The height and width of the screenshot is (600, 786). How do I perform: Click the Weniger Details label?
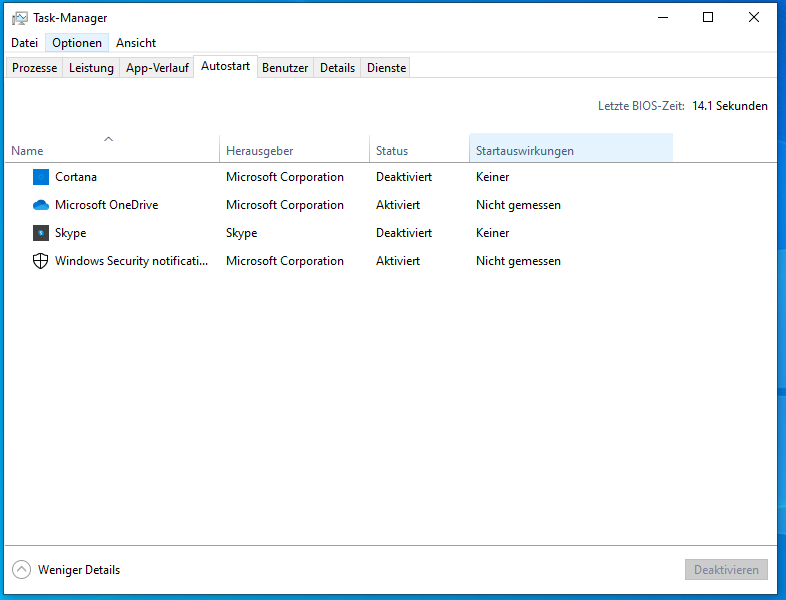(x=79, y=570)
